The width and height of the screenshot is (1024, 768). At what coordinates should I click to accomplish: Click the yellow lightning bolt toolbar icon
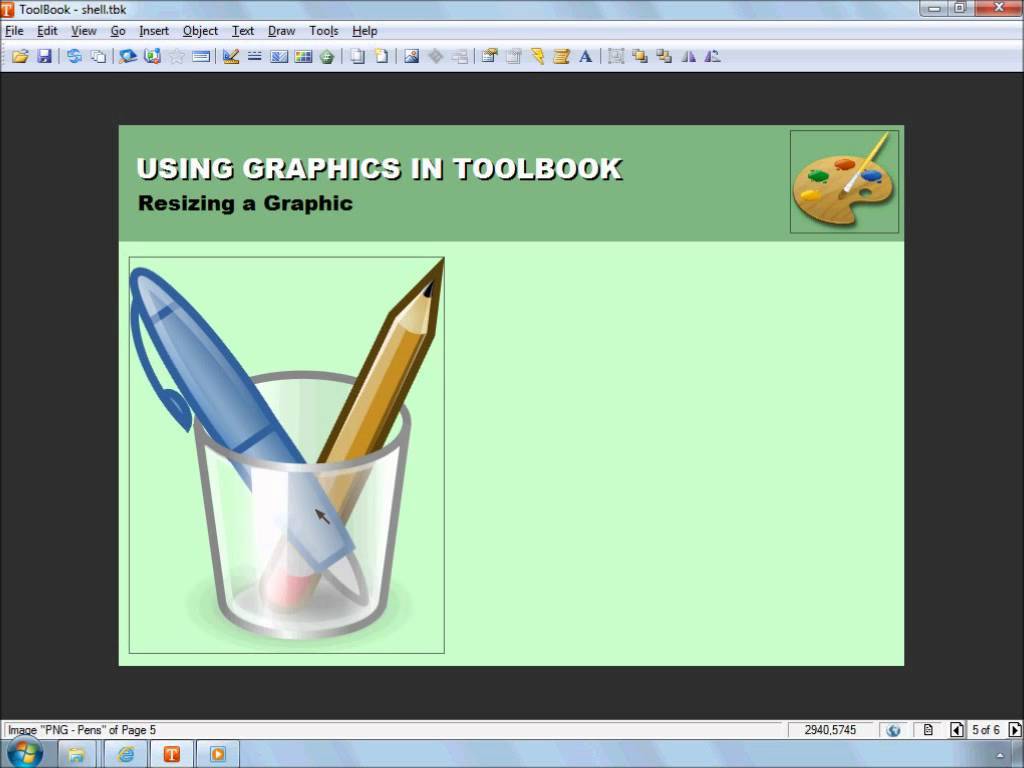pos(538,56)
